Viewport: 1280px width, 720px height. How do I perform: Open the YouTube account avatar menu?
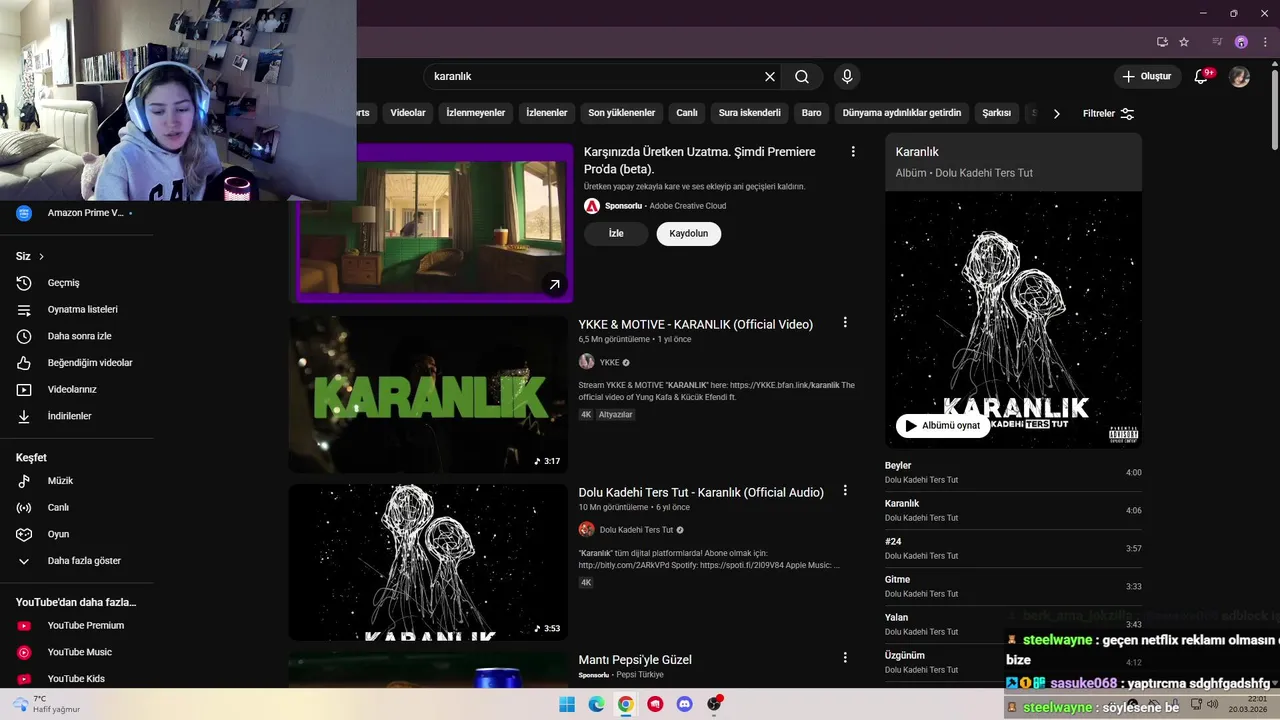click(x=1240, y=76)
